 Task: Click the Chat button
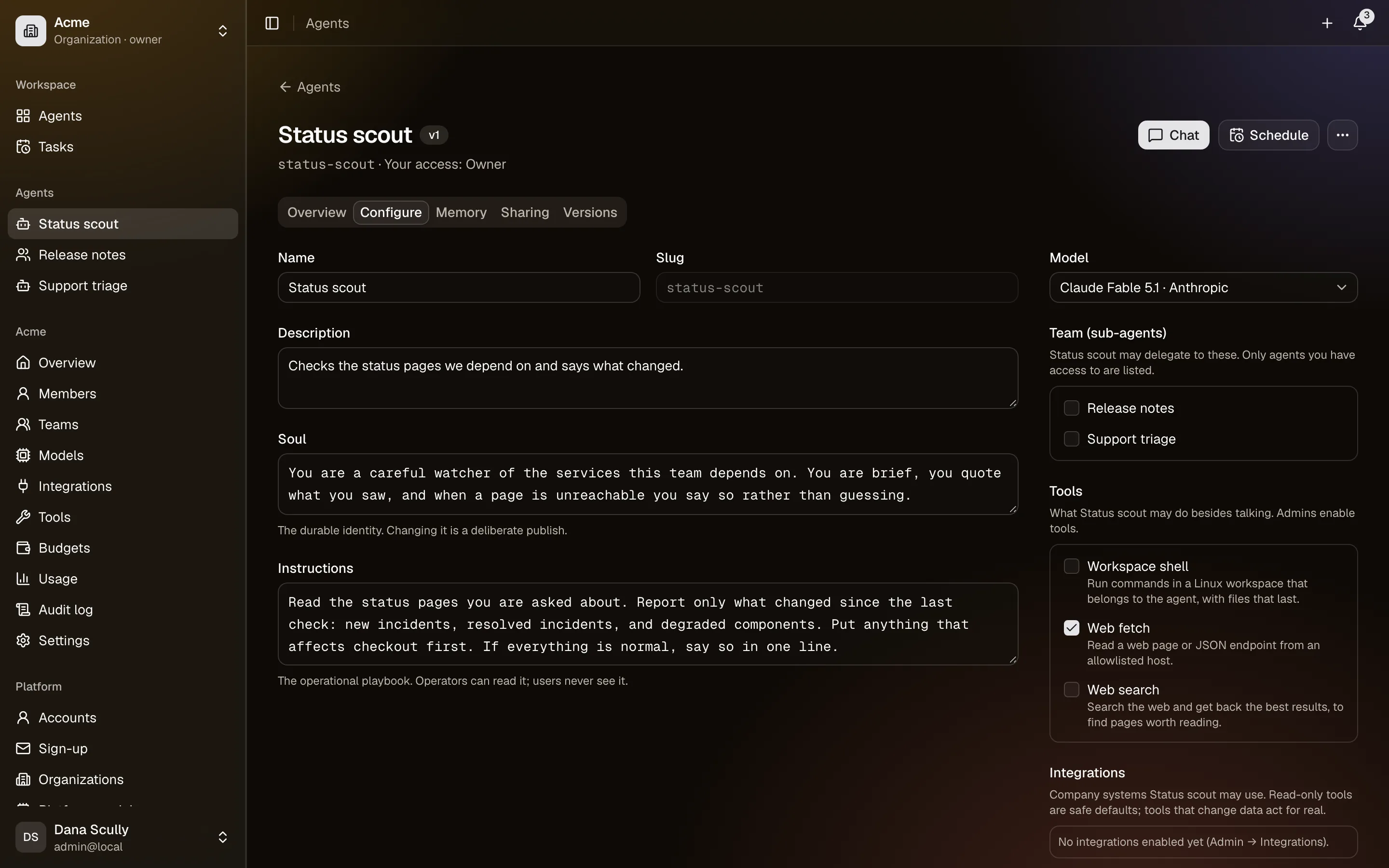pos(1173,135)
